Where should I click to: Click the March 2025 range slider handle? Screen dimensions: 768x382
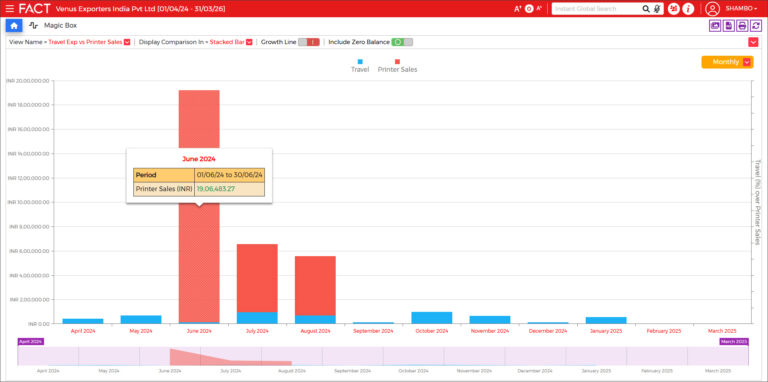pos(734,341)
